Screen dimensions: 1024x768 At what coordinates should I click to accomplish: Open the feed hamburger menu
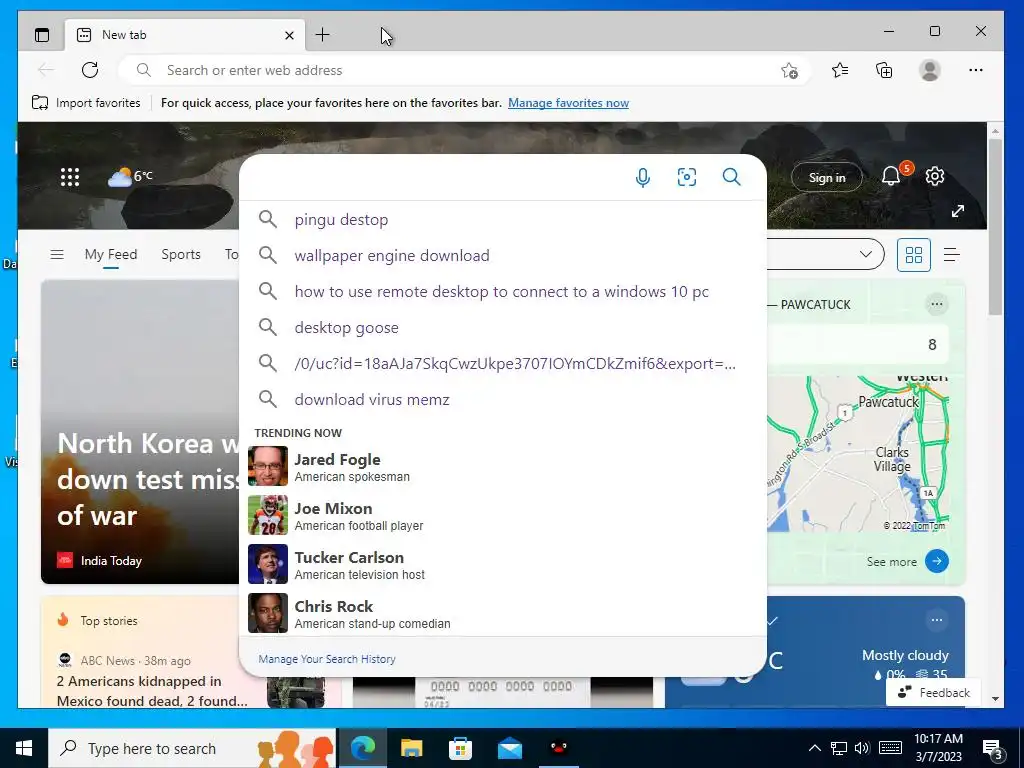[x=57, y=255]
